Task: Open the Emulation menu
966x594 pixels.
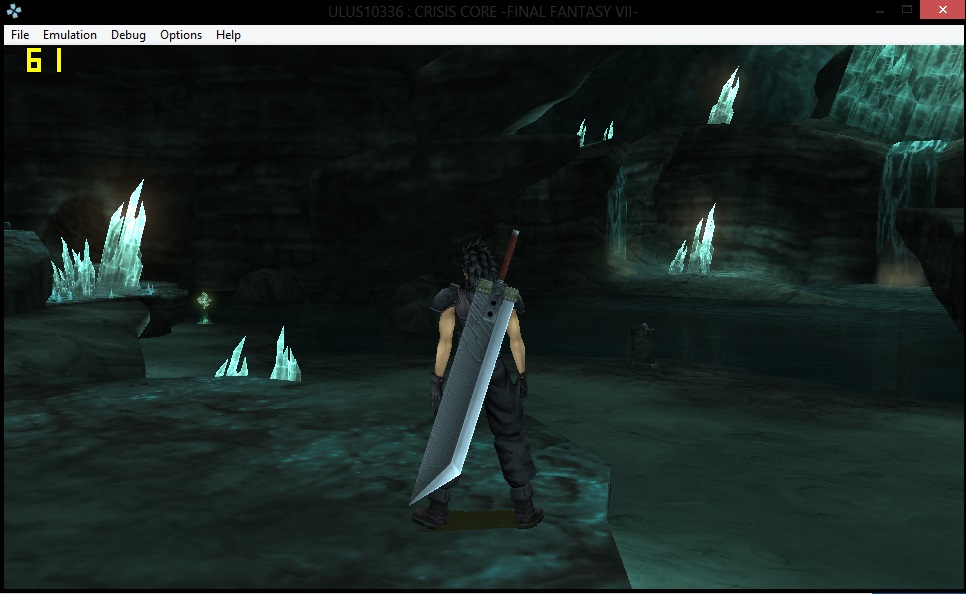Action: click(70, 35)
